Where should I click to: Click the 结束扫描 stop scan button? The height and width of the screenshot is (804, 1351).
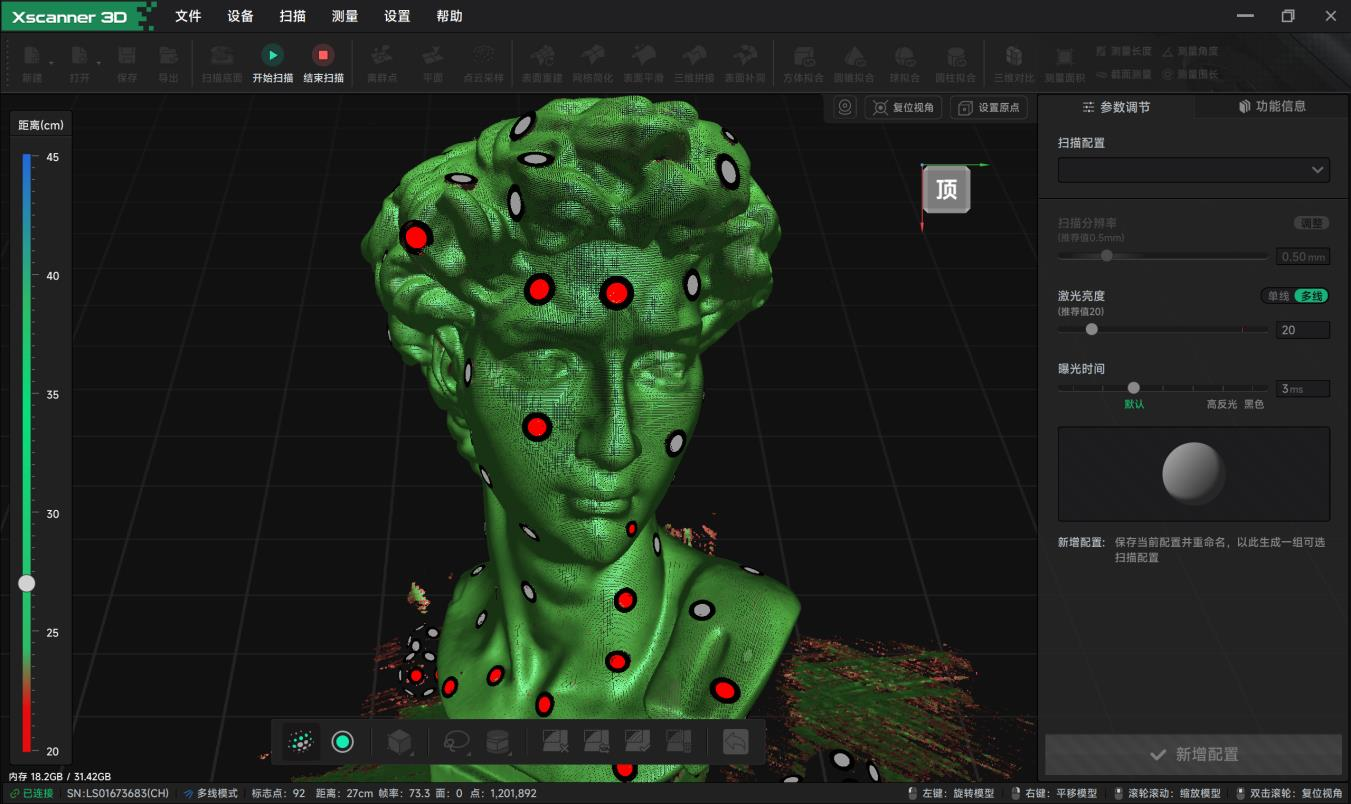coord(323,63)
